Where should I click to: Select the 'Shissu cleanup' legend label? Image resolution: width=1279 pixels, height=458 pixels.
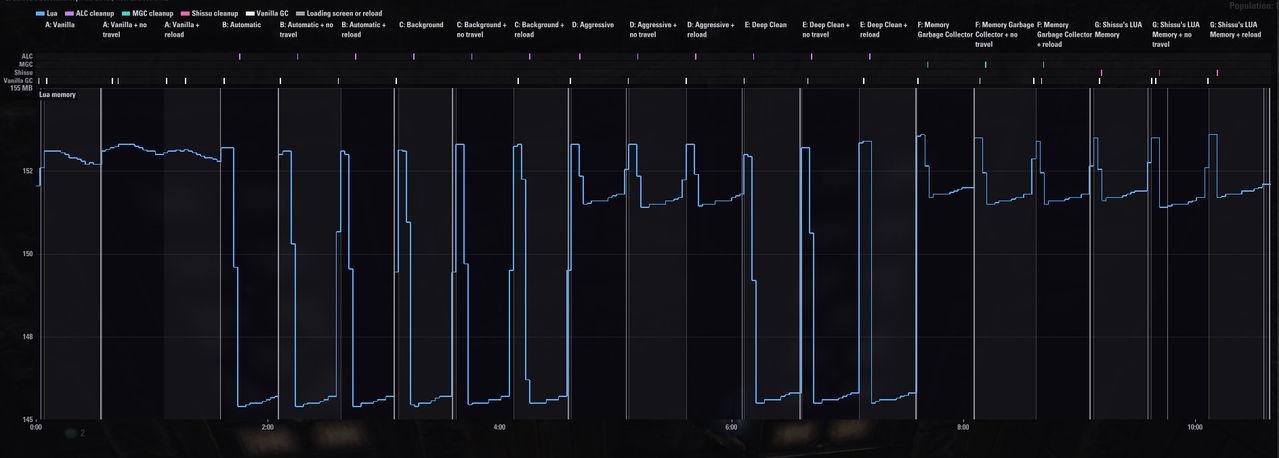[x=215, y=13]
